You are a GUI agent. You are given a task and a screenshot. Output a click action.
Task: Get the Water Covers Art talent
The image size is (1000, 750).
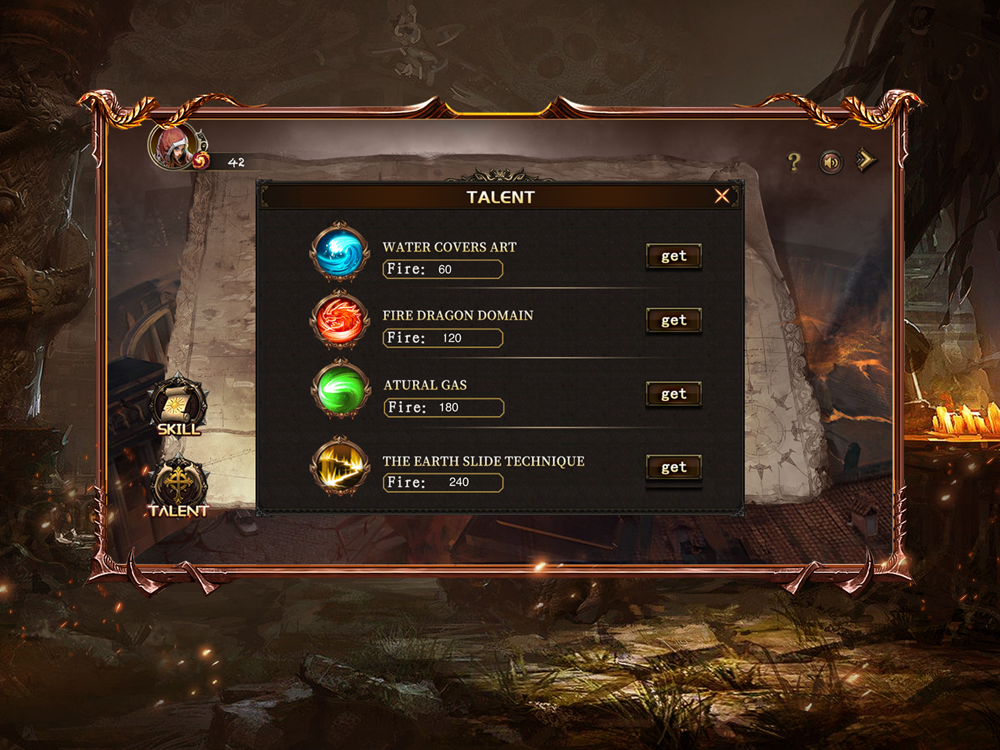pyautogui.click(x=673, y=256)
